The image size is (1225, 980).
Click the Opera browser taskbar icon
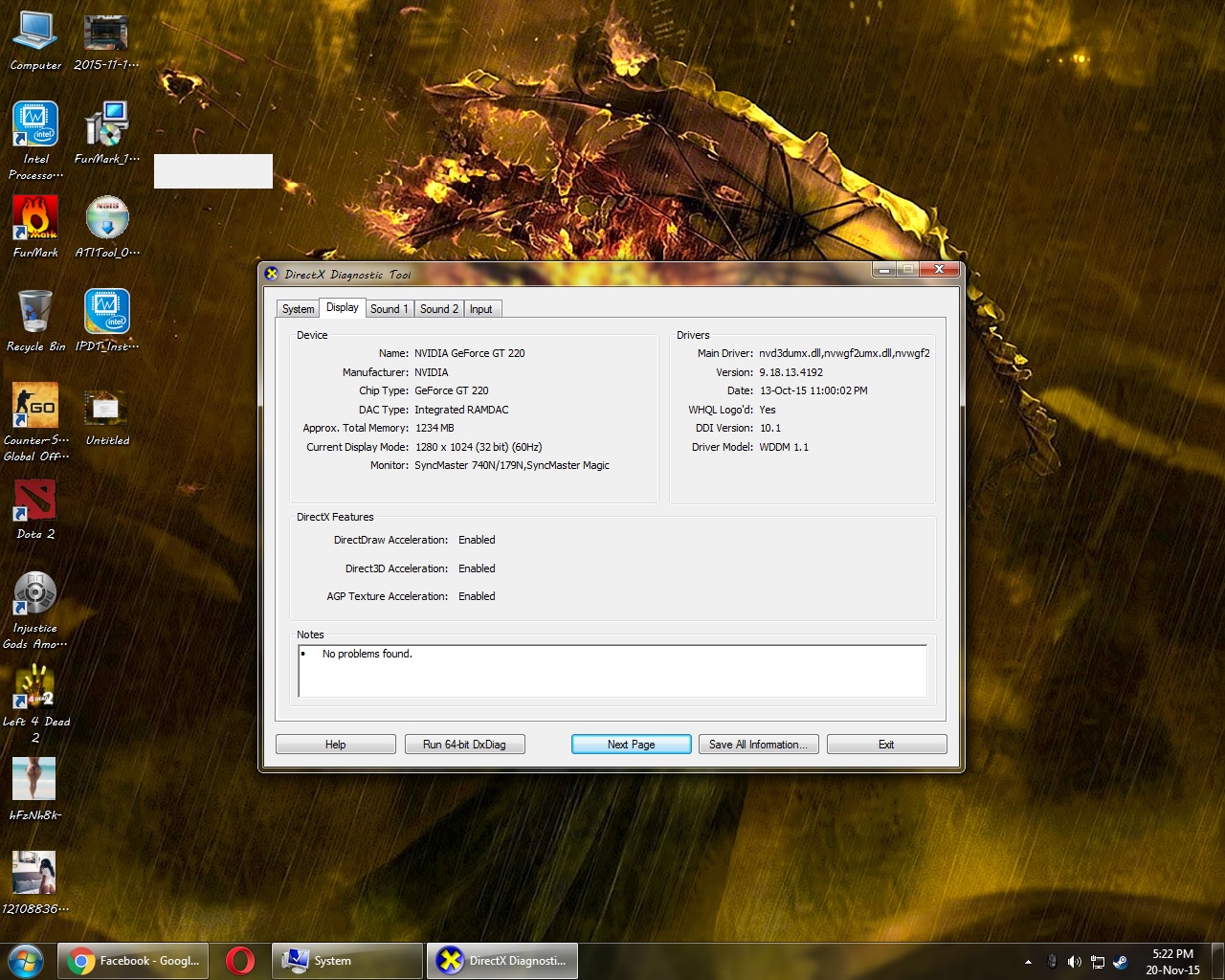pos(240,961)
